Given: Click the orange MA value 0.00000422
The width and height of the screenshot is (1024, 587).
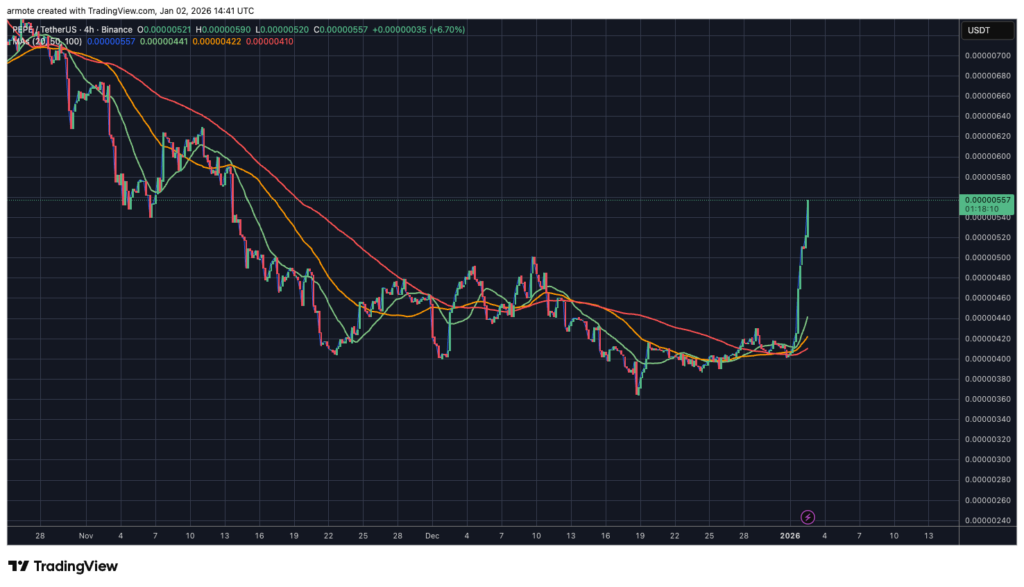Looking at the screenshot, I should point(218,41).
